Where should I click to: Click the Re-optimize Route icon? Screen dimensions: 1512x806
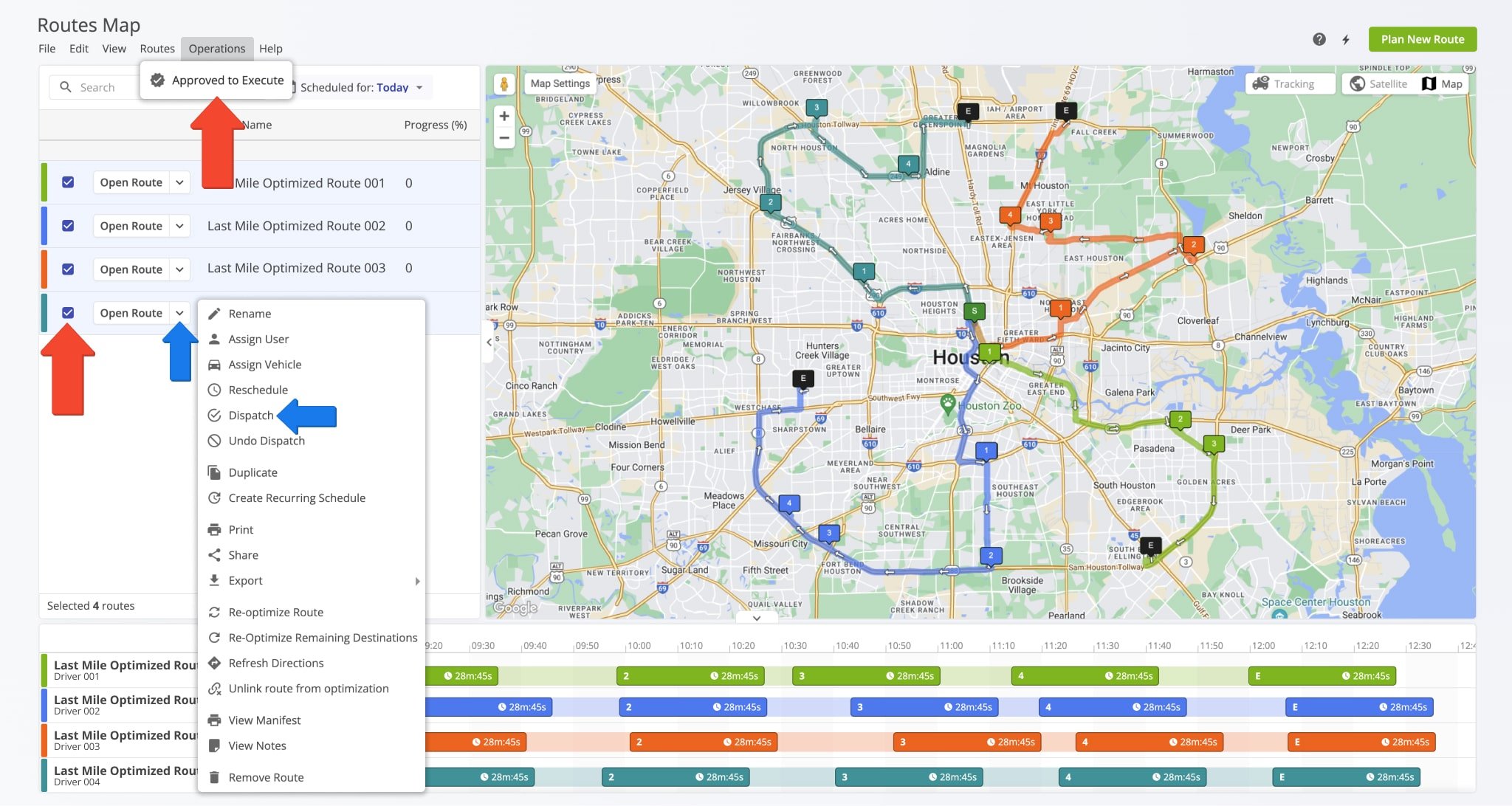pyautogui.click(x=213, y=611)
